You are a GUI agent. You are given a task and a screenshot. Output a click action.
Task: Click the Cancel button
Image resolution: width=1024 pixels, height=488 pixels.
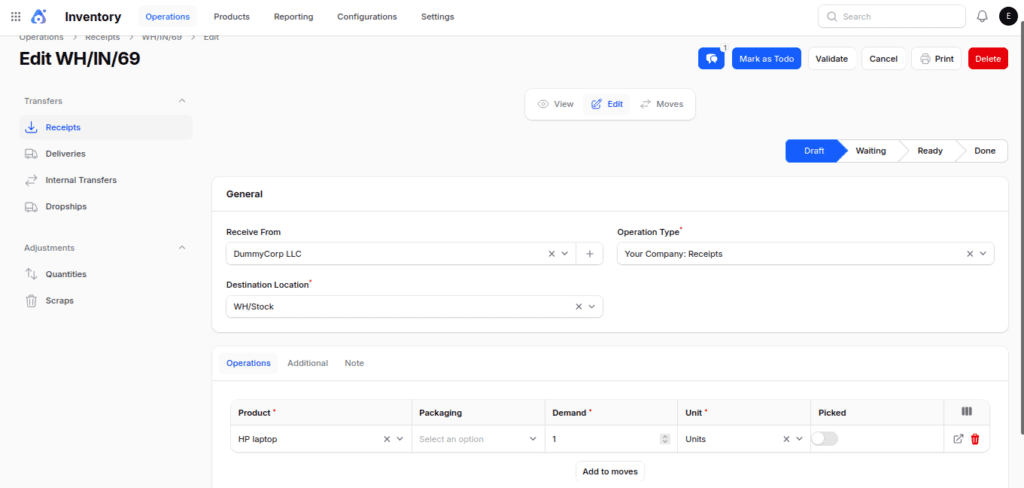(x=884, y=58)
